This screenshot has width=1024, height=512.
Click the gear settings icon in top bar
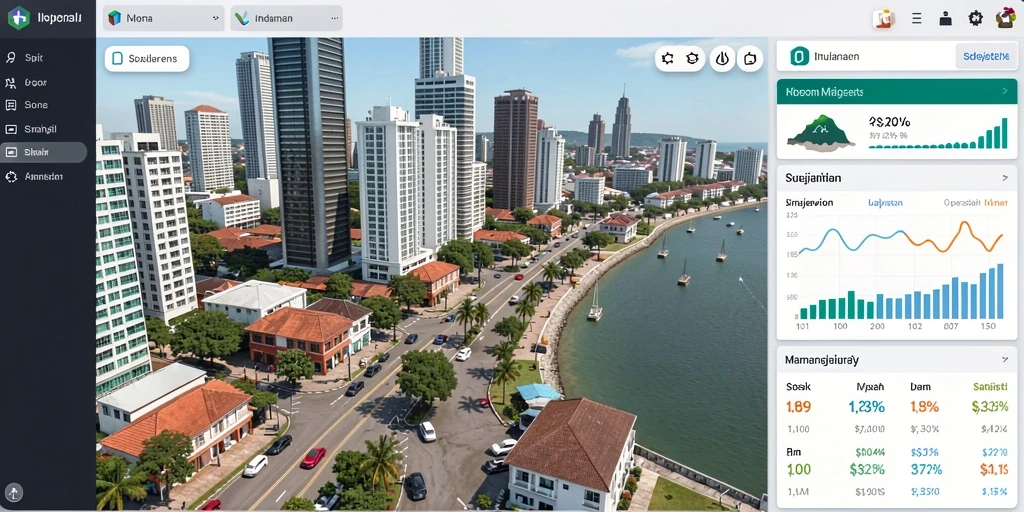975,18
